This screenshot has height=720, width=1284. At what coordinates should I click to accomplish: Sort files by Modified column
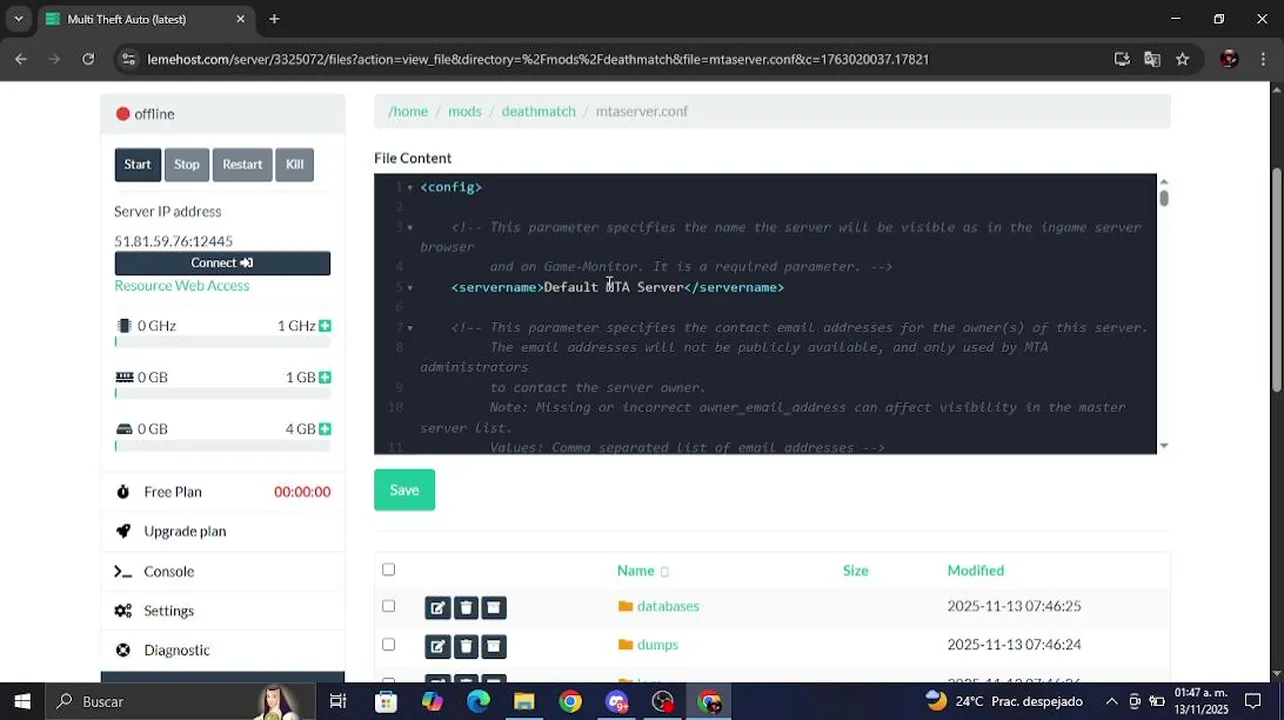(x=976, y=570)
